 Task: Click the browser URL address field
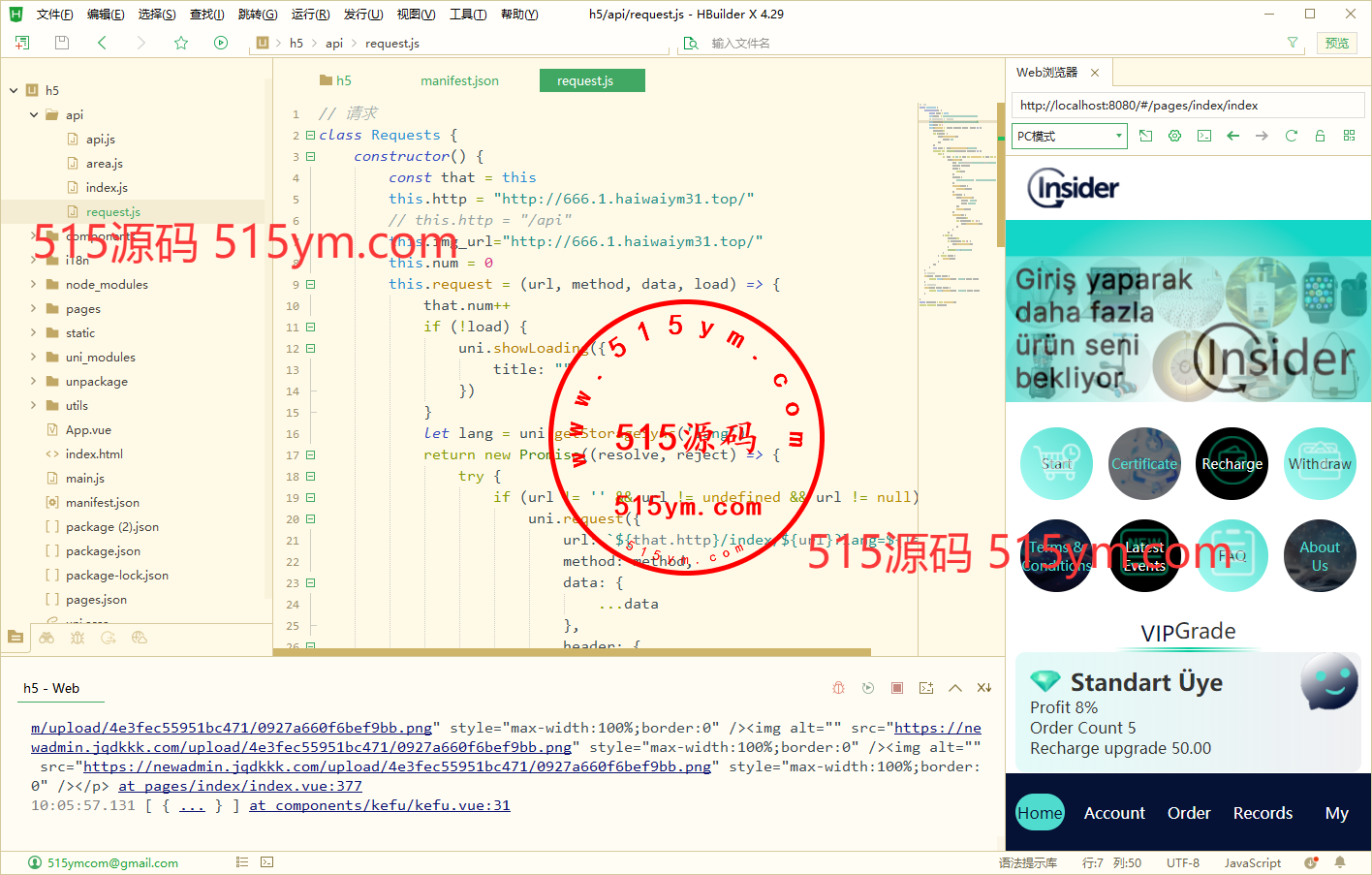pos(1187,106)
